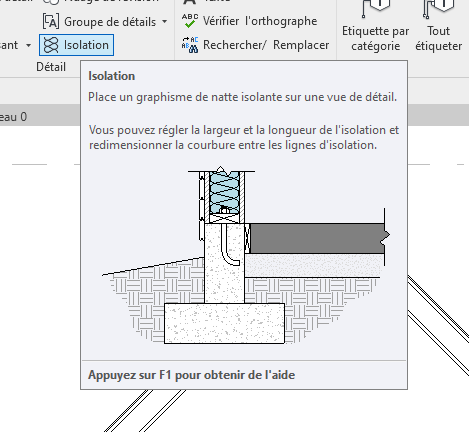Click the 'Appuyez sur F1 pour obtenir de l'aide' text

pos(192,375)
